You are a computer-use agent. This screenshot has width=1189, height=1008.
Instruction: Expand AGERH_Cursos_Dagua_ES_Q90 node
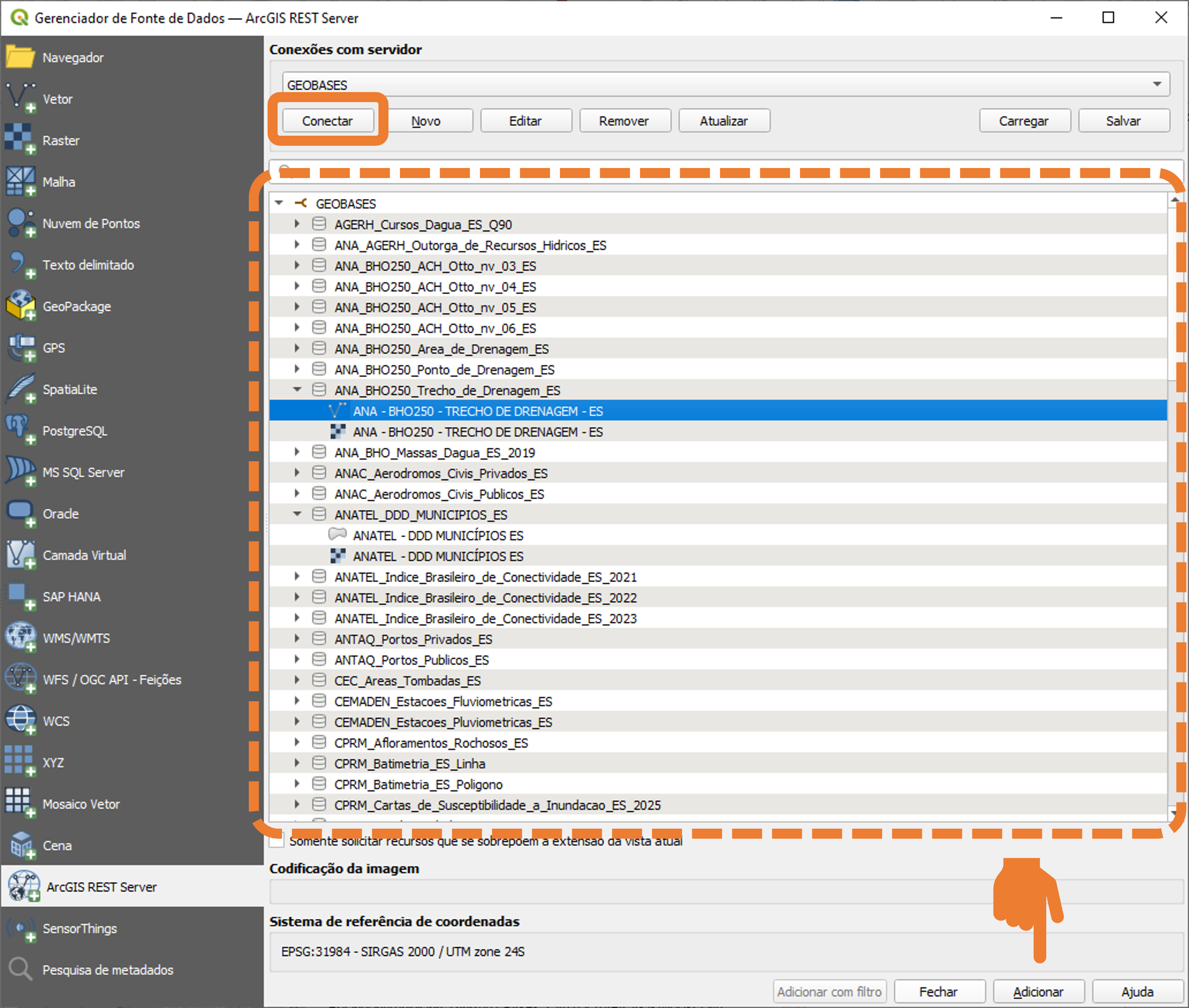click(x=297, y=224)
